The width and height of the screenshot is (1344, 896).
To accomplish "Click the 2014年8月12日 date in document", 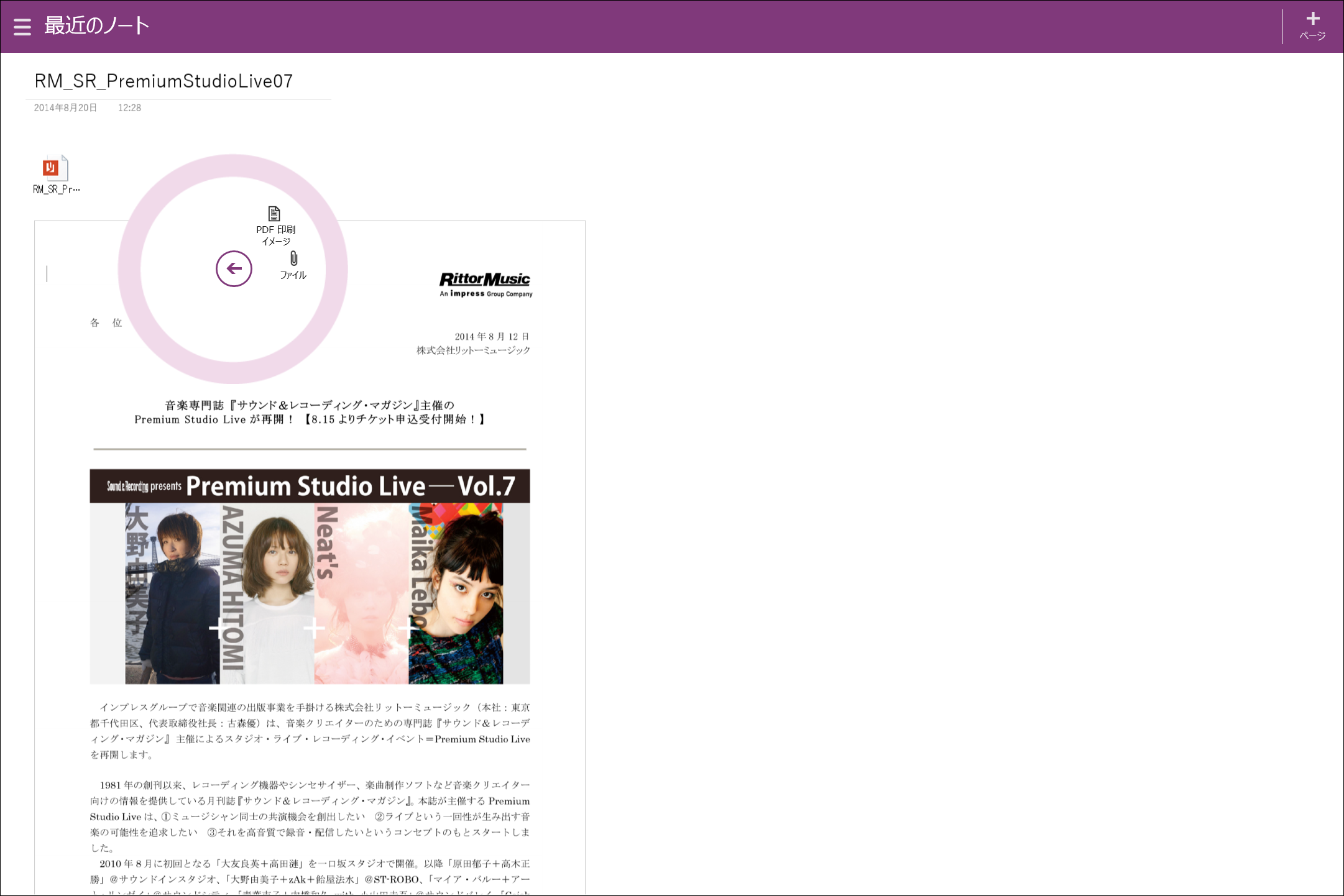I will (491, 337).
